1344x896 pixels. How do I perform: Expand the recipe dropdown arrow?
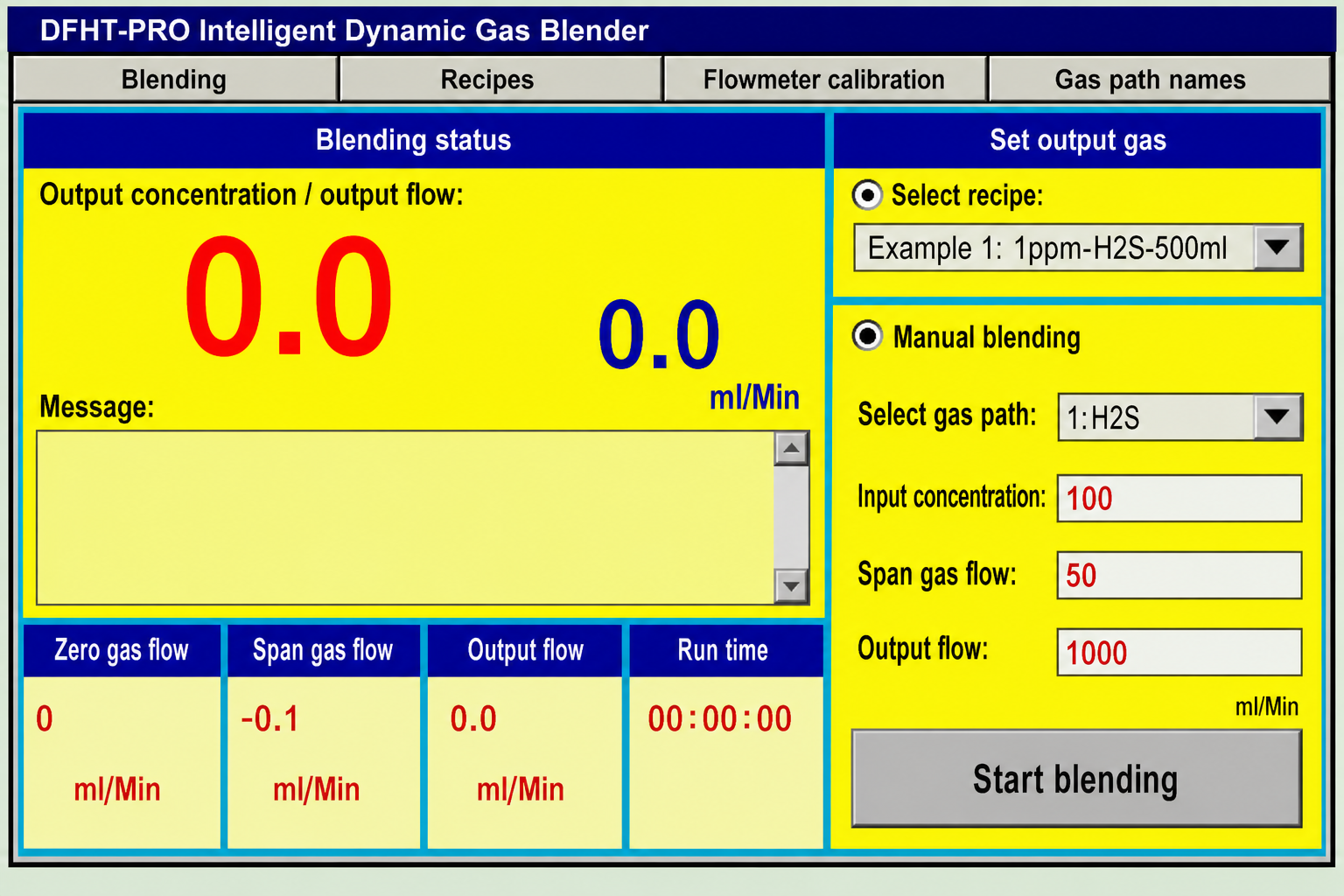click(x=1277, y=248)
